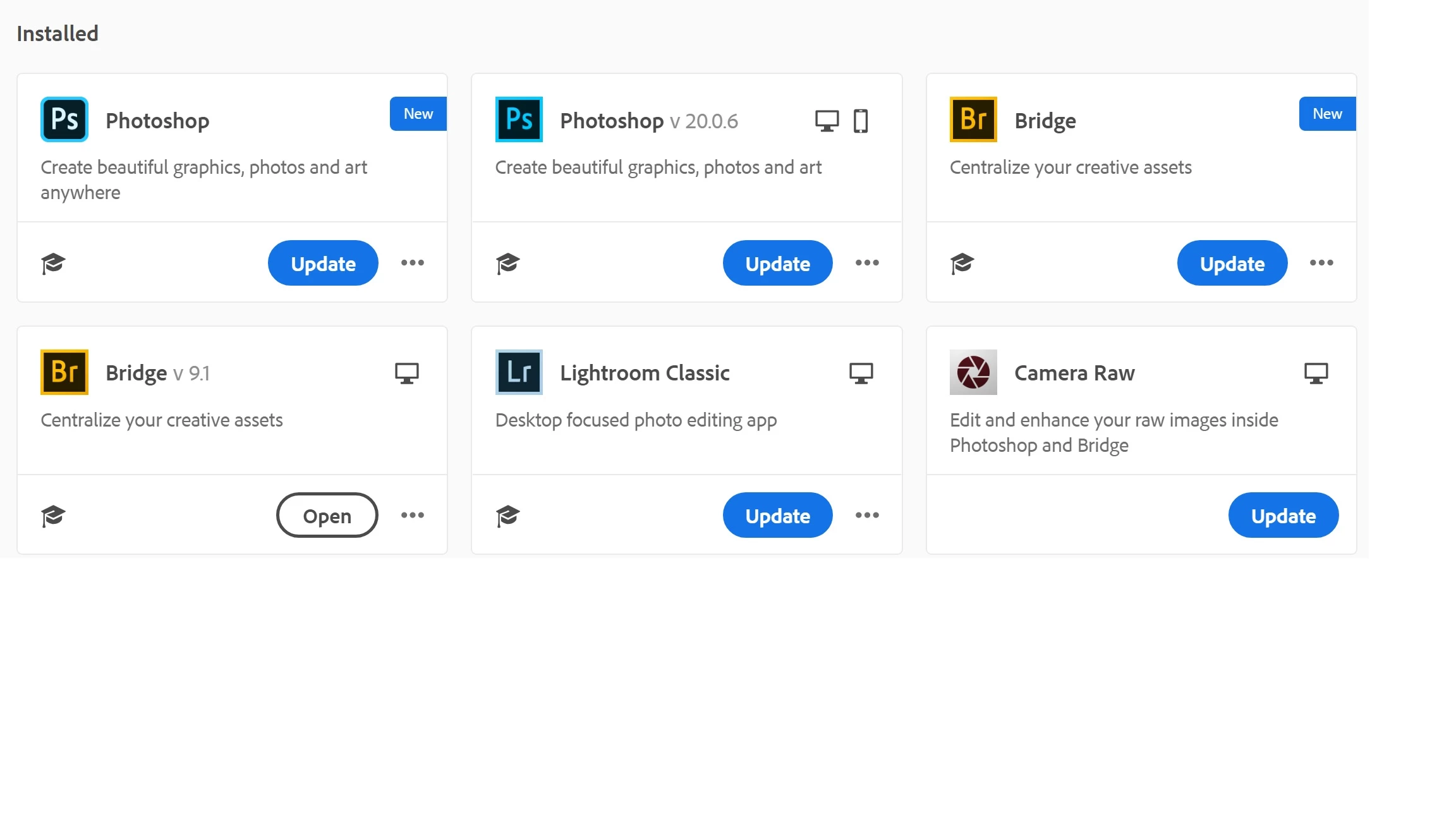Open tutorials for Lightroom Classic via graduation cap
Image resolution: width=1456 pixels, height=819 pixels.
pyautogui.click(x=507, y=516)
